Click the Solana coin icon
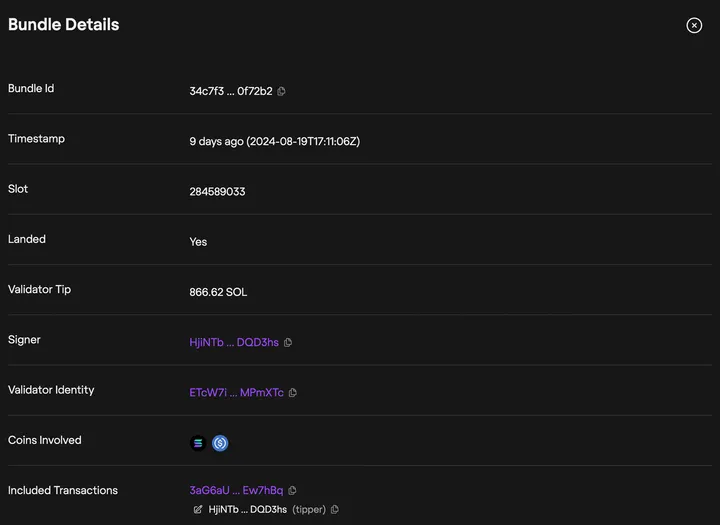 click(198, 443)
